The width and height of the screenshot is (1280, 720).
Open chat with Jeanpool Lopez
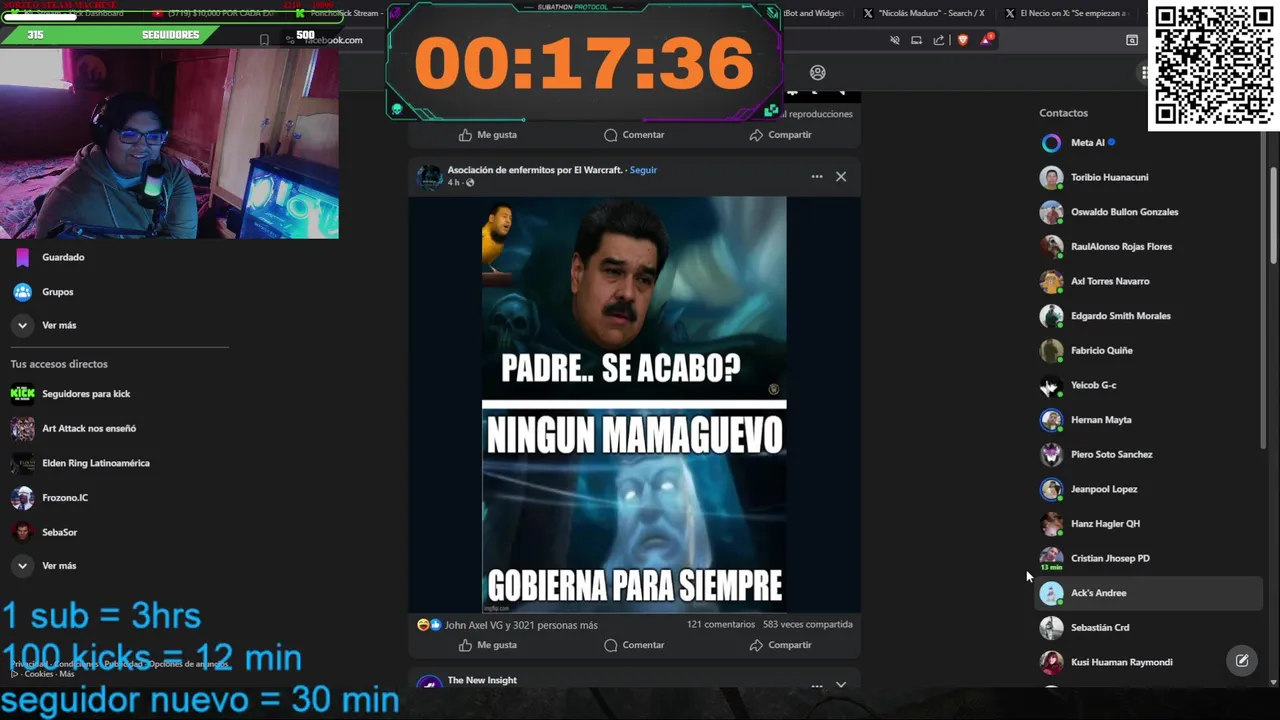pos(1150,489)
